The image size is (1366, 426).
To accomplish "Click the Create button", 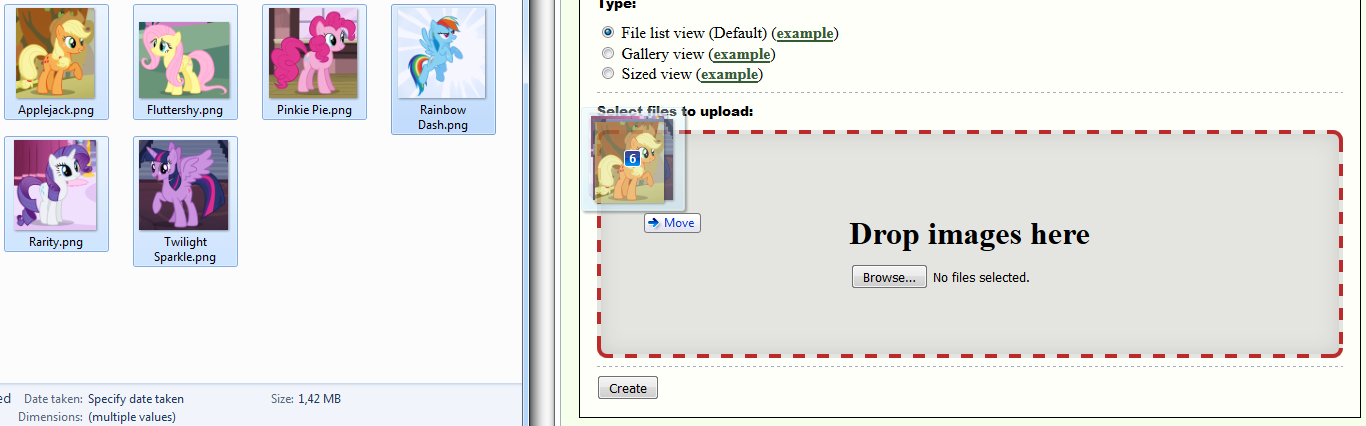I will 628,388.
